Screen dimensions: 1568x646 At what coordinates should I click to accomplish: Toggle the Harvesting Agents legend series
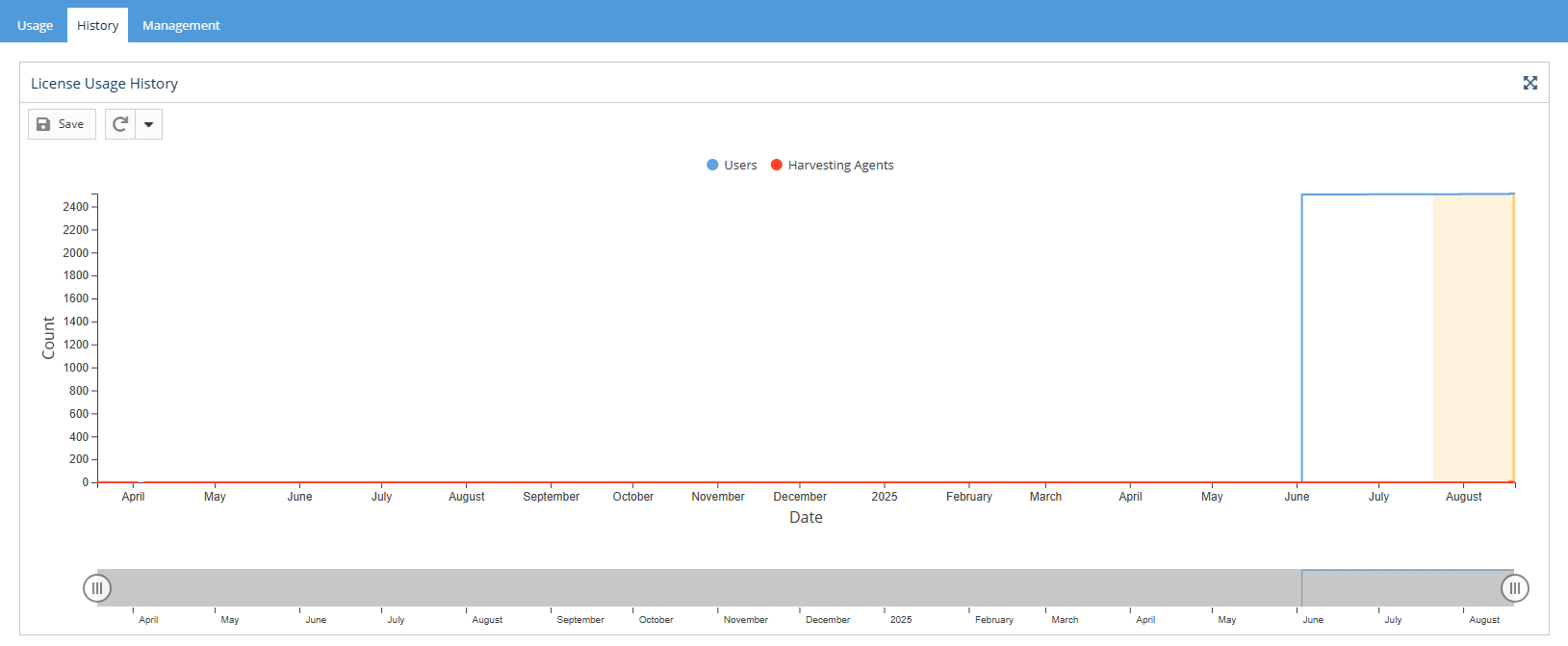833,165
